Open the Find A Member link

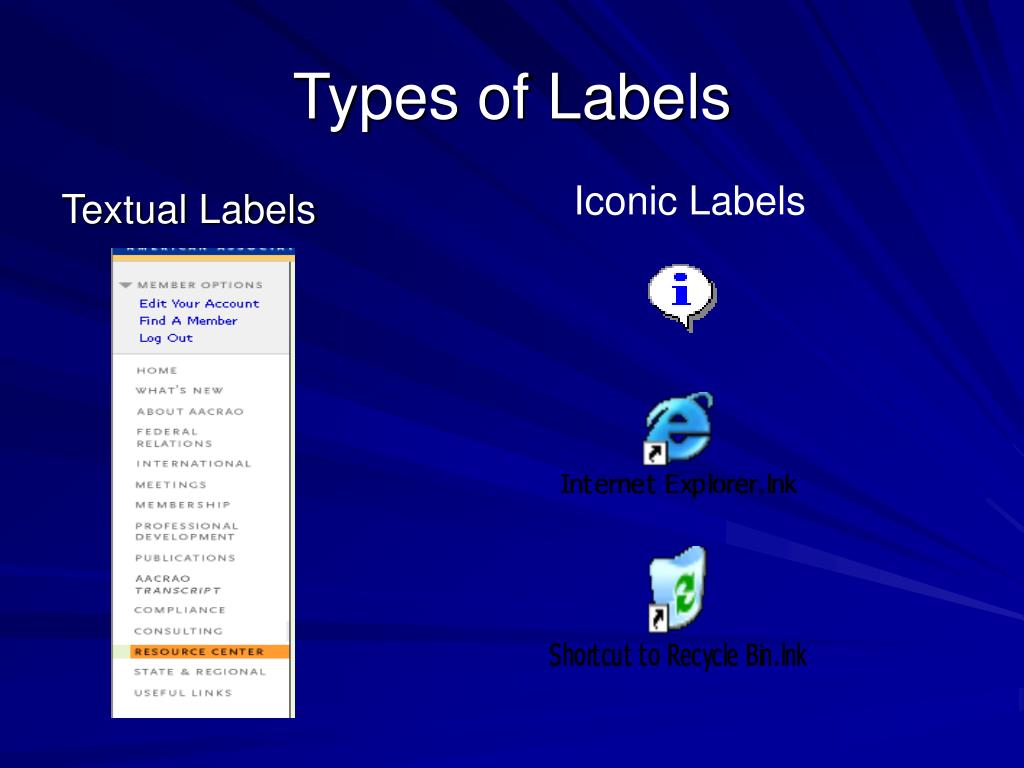coord(188,321)
